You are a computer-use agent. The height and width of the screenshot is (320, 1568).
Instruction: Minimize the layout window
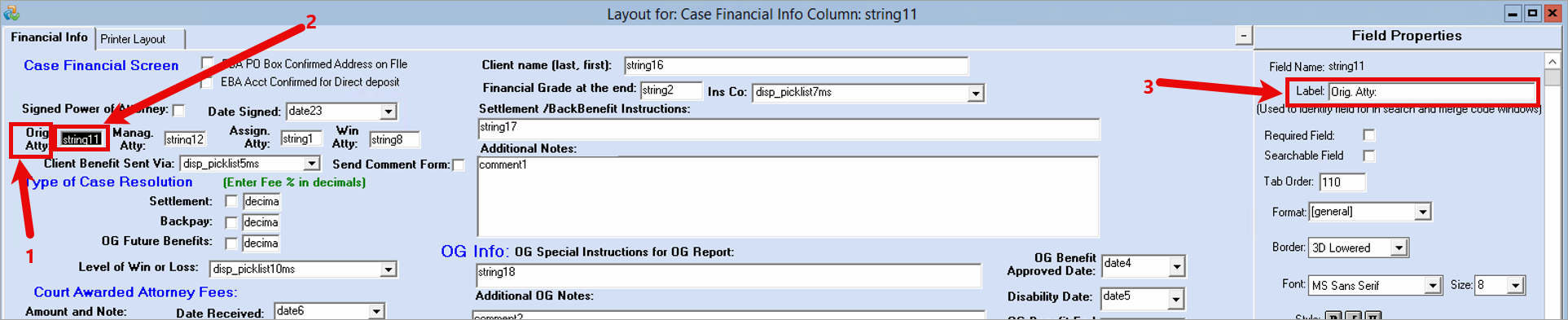1513,13
